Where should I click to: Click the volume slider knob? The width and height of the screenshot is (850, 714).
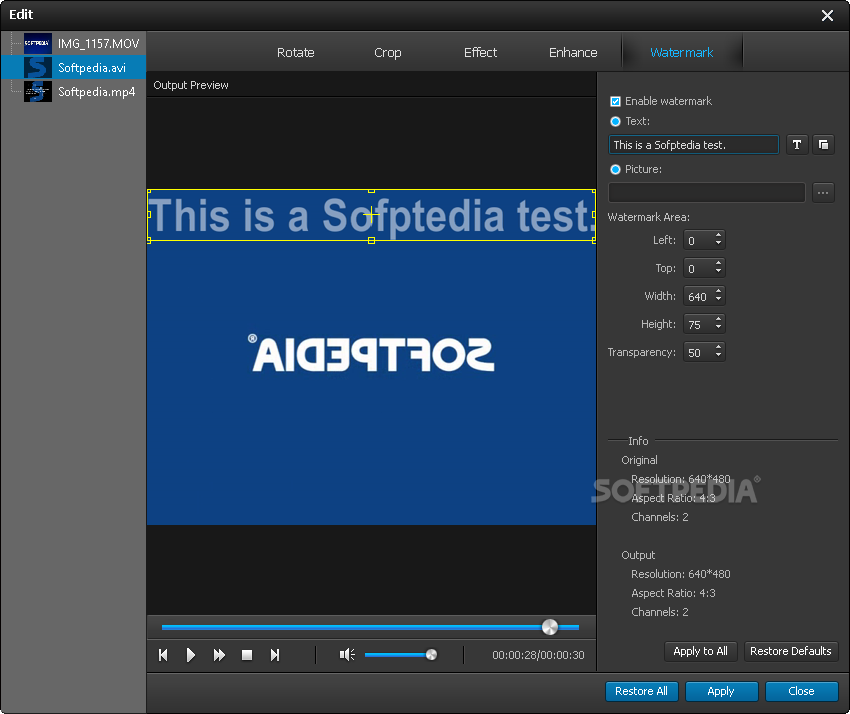pyautogui.click(x=432, y=655)
